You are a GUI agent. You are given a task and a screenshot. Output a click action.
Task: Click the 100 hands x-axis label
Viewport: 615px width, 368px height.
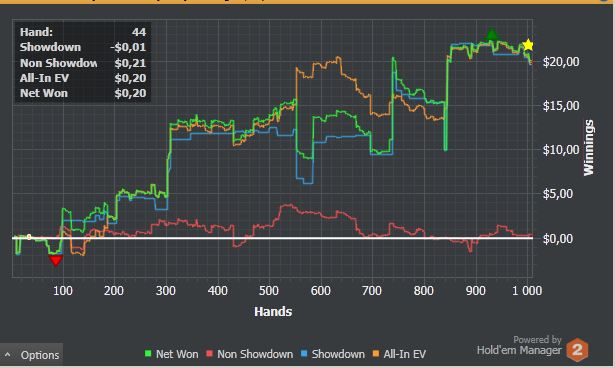[x=63, y=291]
